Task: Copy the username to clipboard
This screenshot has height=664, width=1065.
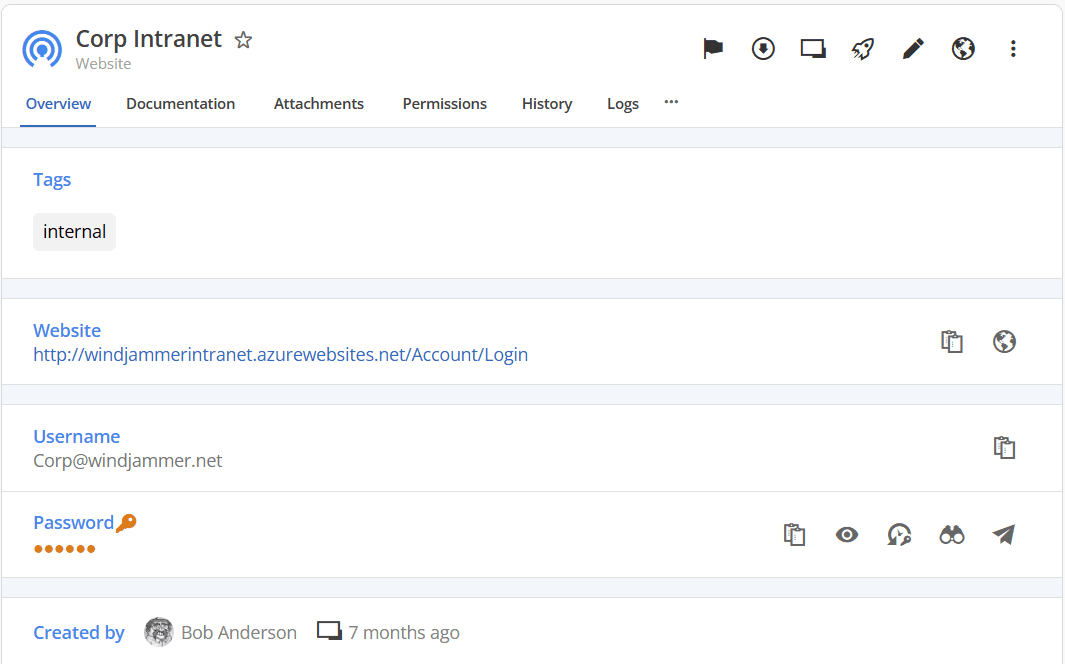Action: 1004,448
